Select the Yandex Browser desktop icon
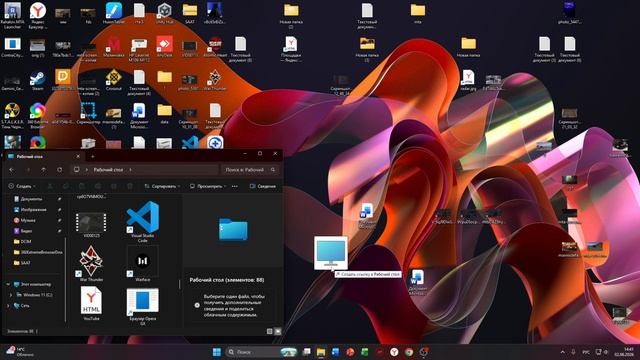 pyautogui.click(x=38, y=15)
